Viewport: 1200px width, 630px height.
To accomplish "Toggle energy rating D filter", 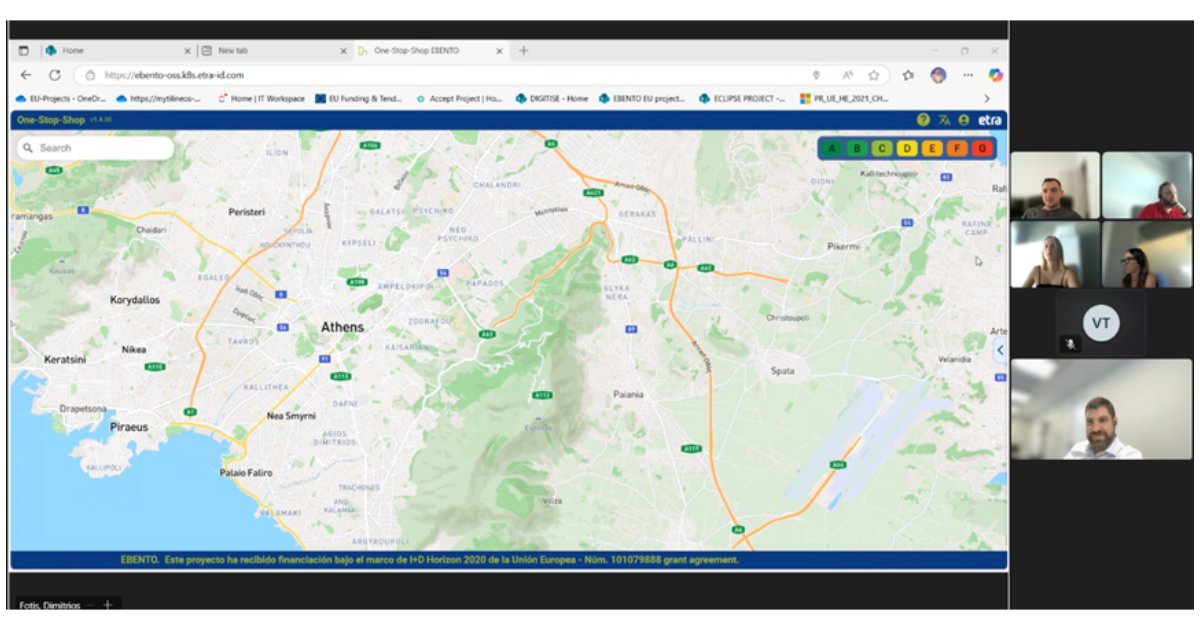I will (907, 148).
